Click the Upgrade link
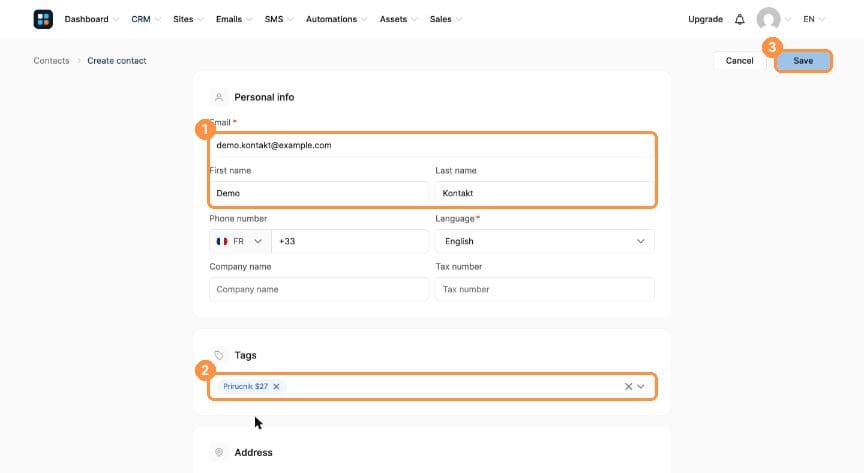The image size is (864, 473). coord(705,19)
